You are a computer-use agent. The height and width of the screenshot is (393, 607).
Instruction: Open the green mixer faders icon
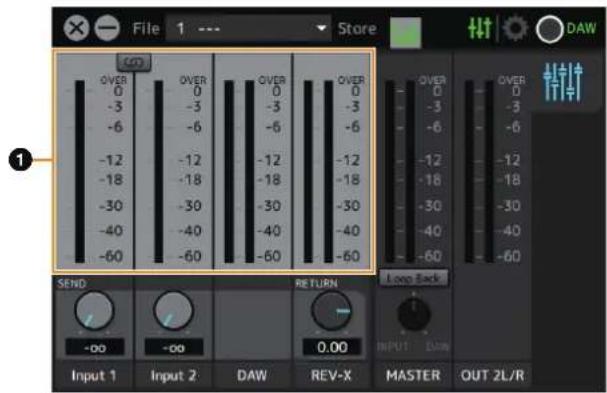pos(479,28)
